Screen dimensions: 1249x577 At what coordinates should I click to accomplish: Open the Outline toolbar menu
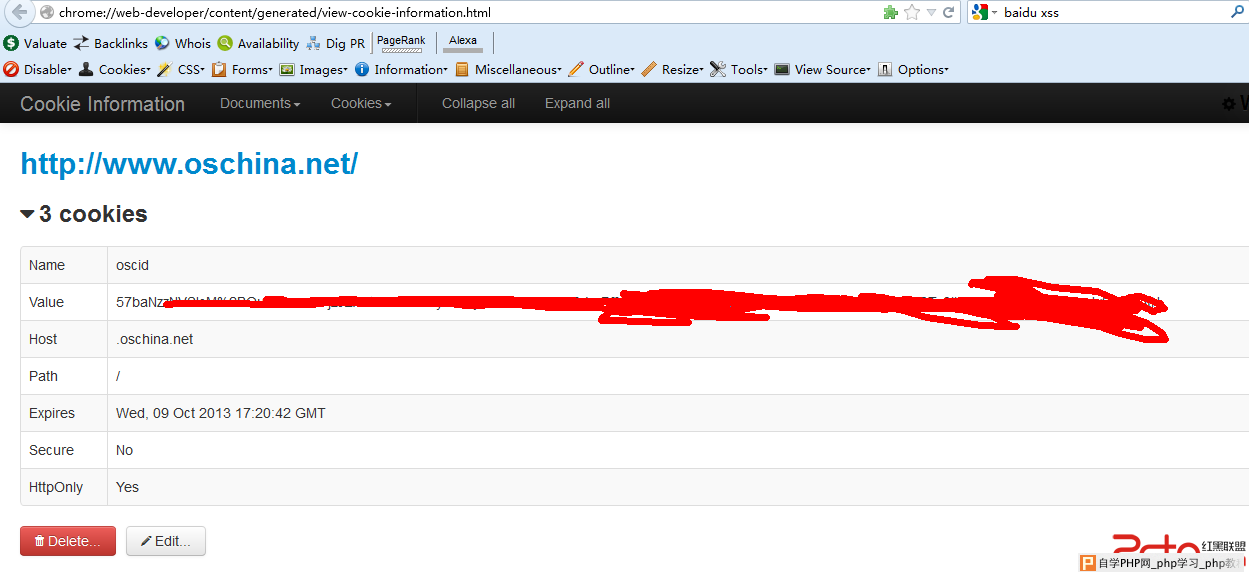click(602, 69)
